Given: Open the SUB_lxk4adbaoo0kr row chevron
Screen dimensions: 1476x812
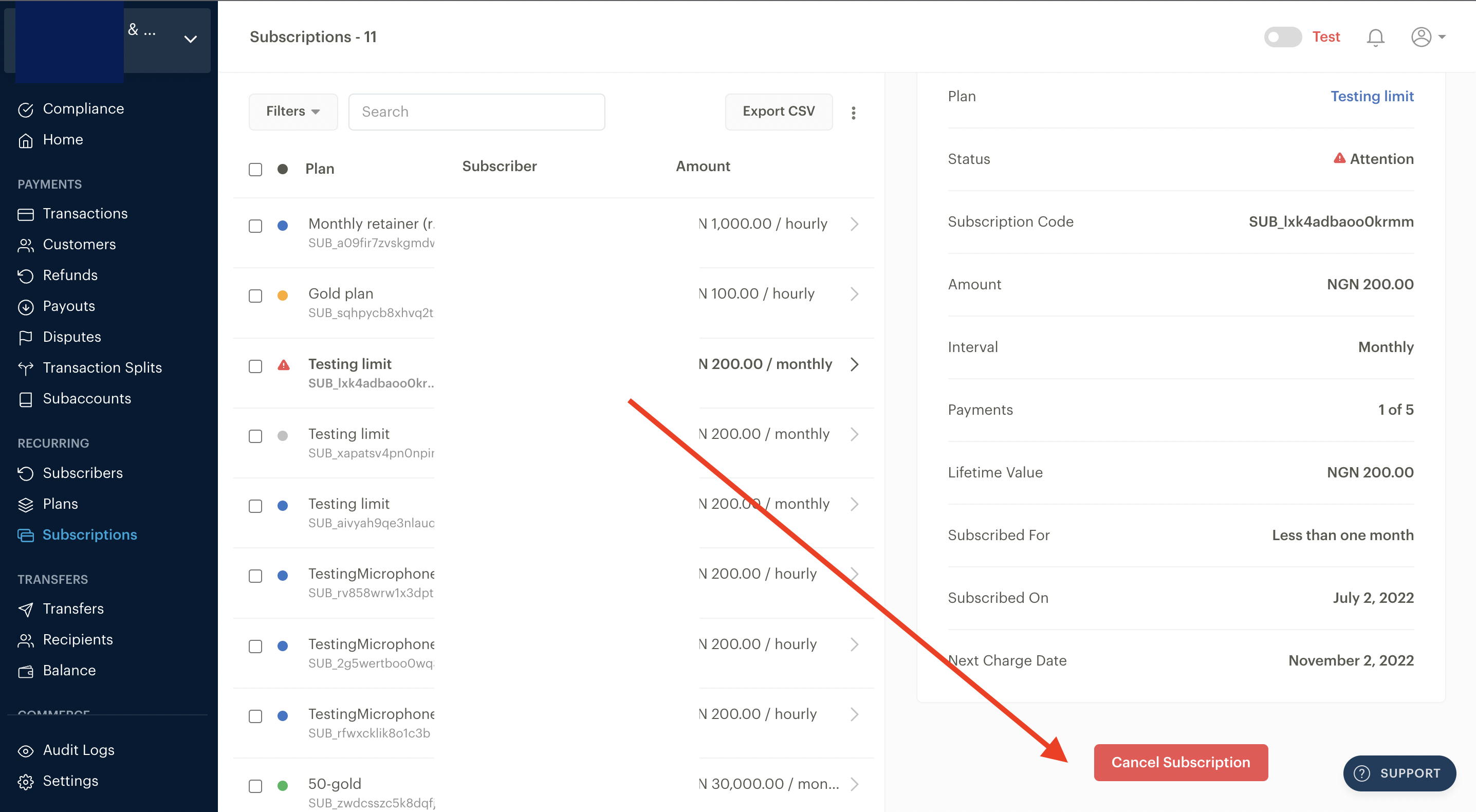Looking at the screenshot, I should [854, 364].
